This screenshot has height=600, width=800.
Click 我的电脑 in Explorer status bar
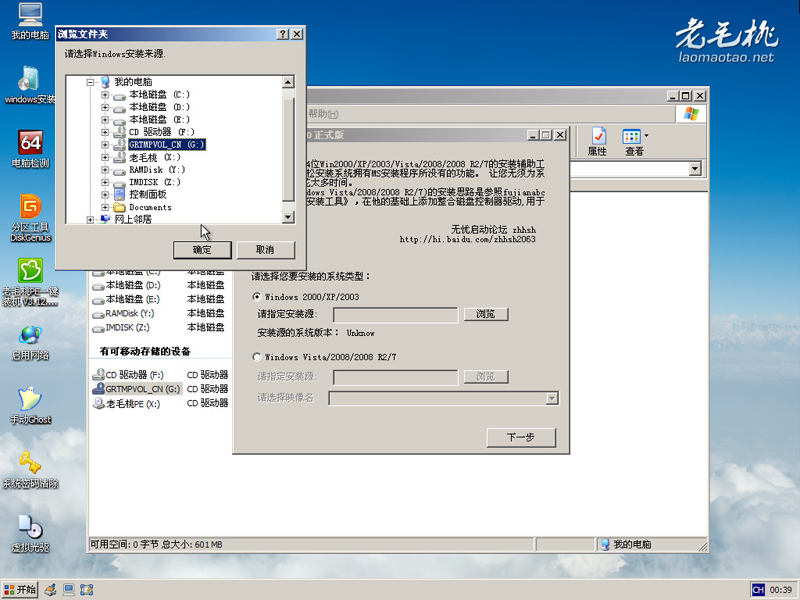(x=632, y=545)
